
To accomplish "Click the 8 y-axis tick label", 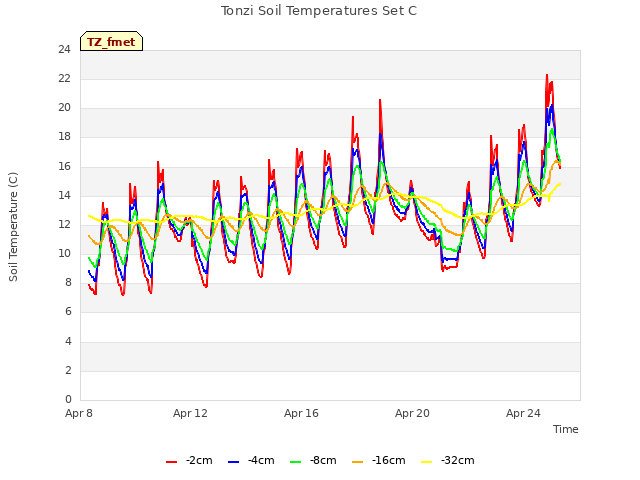I will click(x=68, y=282).
